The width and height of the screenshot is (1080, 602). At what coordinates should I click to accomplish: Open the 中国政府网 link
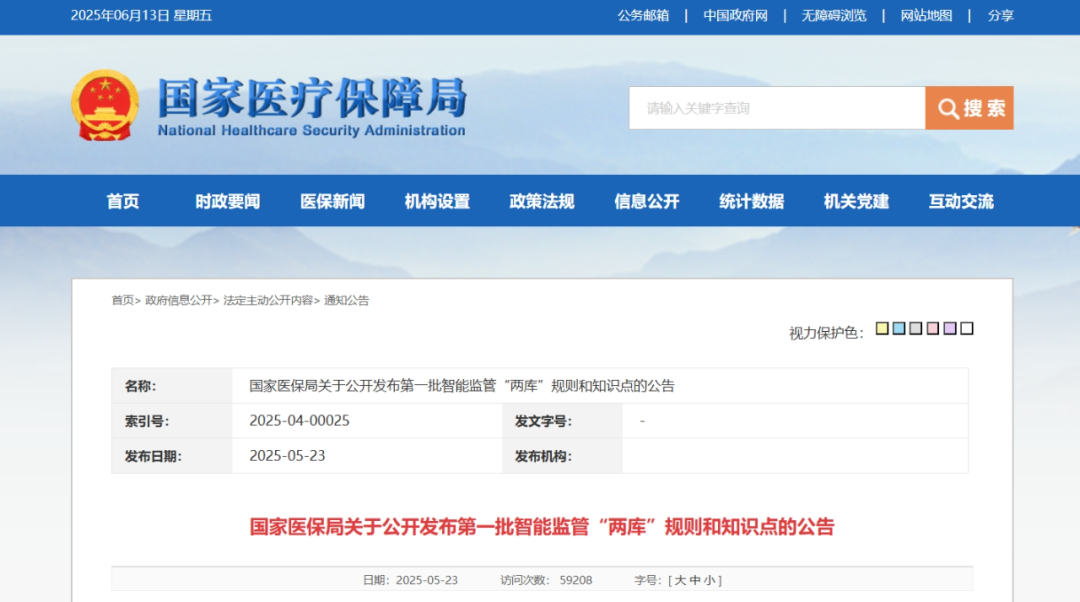(735, 16)
